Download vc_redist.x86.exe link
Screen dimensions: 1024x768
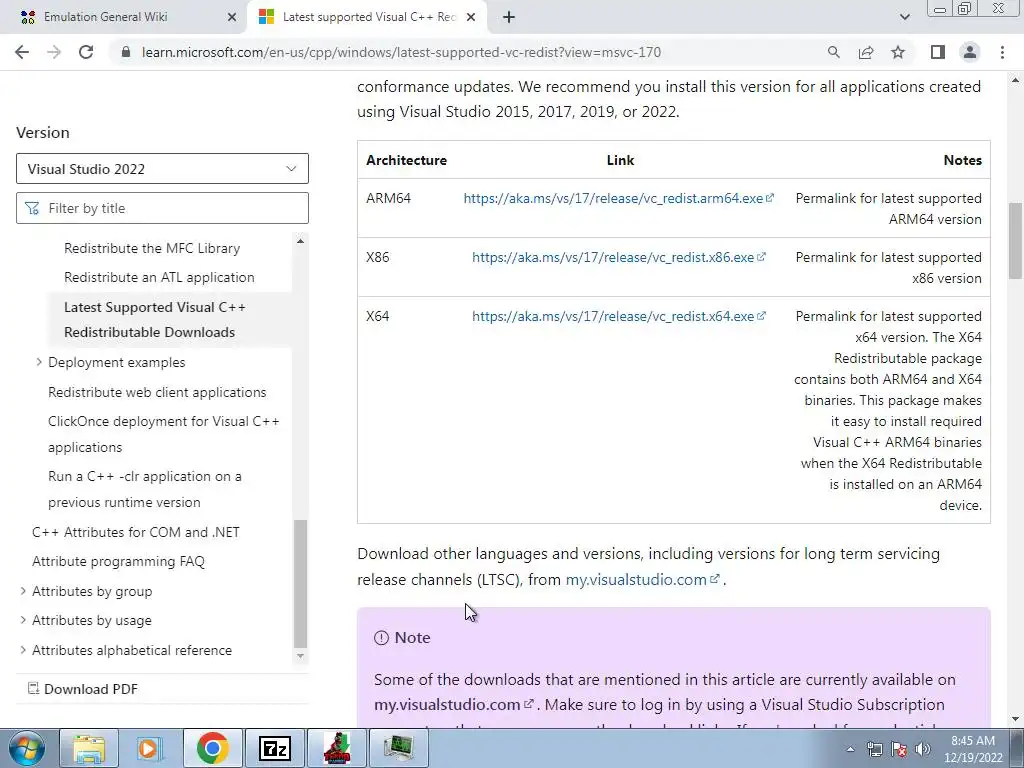coord(618,257)
